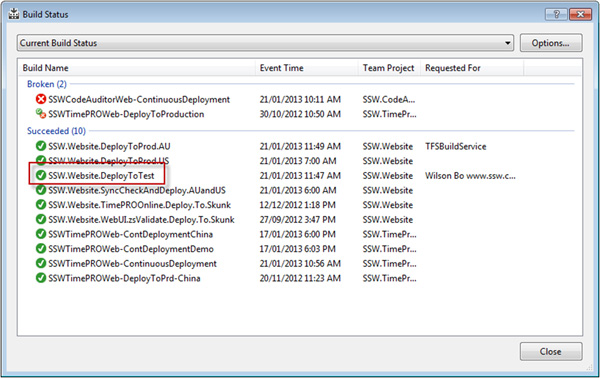Open the Current Build Status dropdown
This screenshot has height=378, width=600.
tap(265, 43)
